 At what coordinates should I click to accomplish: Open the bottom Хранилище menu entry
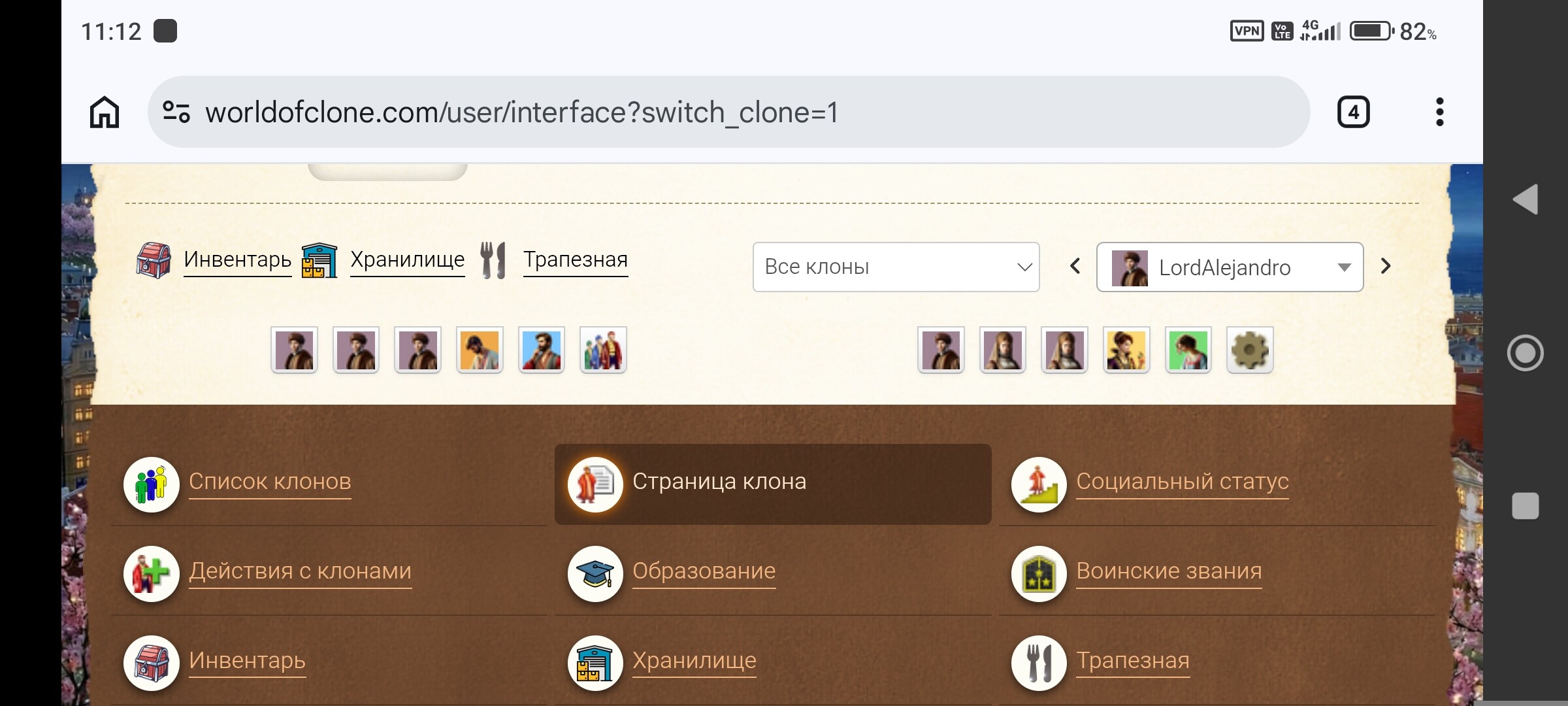(x=694, y=660)
